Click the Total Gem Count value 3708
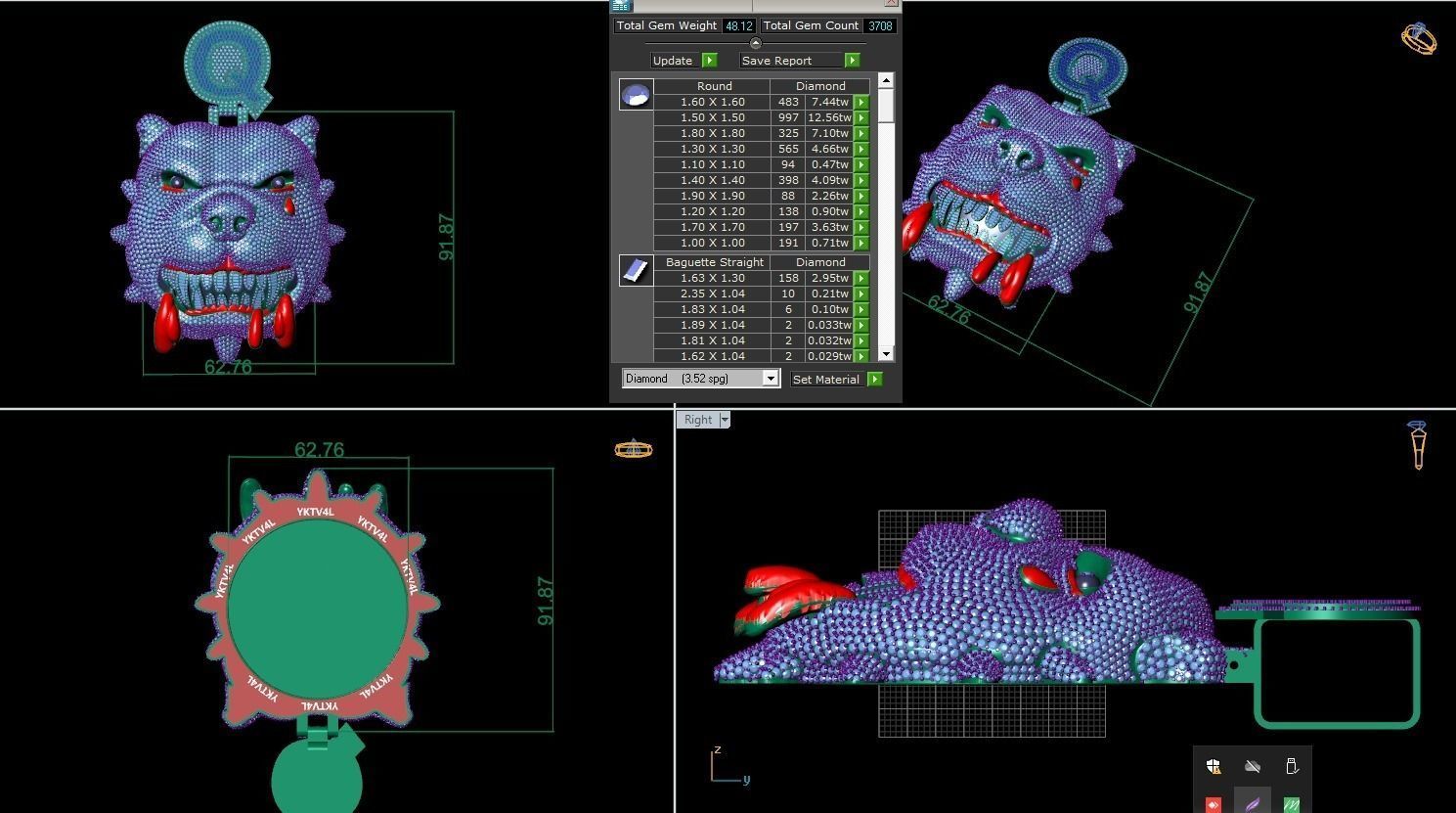 [880, 26]
